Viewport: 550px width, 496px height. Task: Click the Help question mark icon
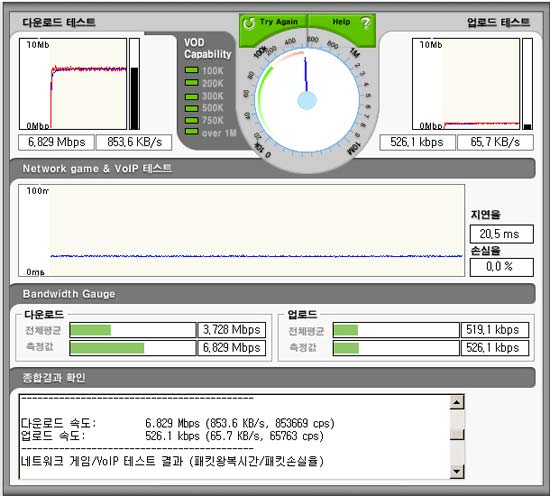[x=365, y=23]
